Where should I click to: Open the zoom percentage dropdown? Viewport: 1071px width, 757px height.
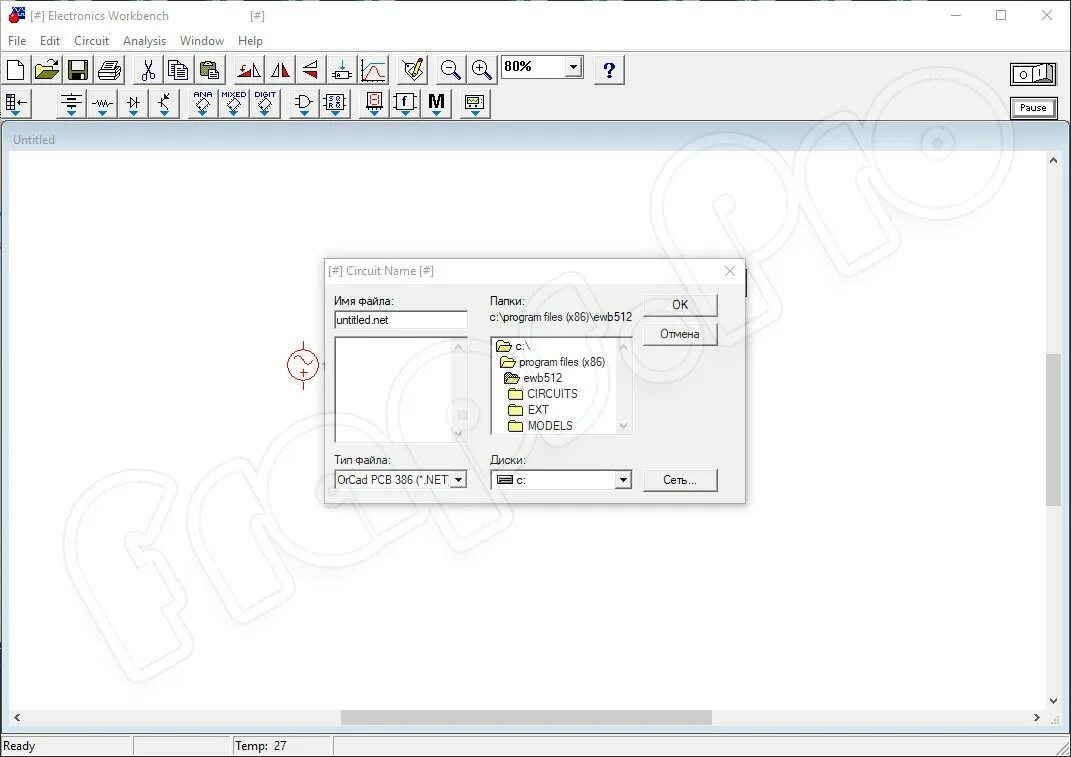click(574, 66)
